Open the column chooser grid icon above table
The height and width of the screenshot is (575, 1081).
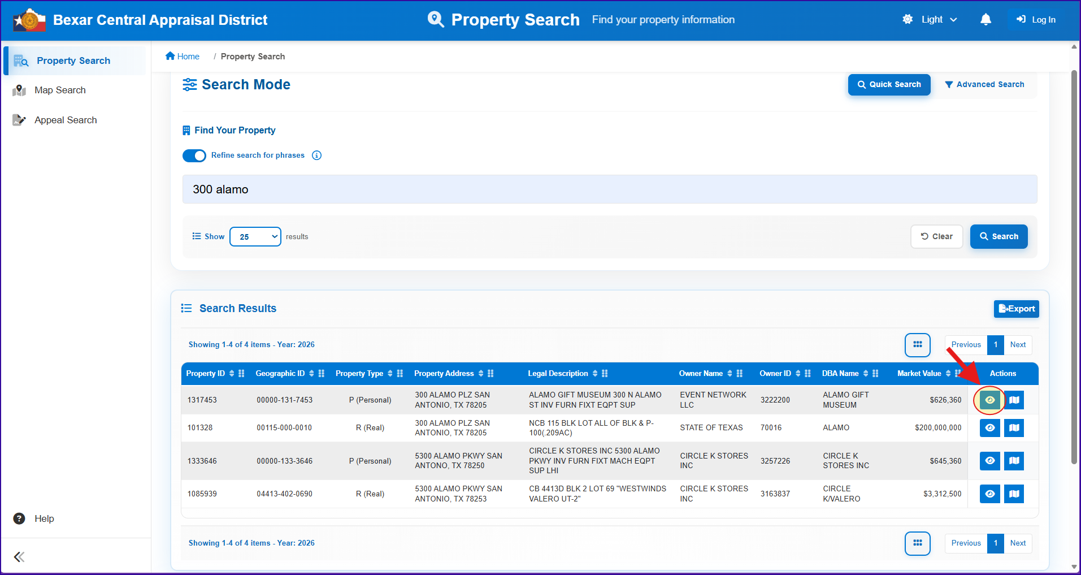918,344
